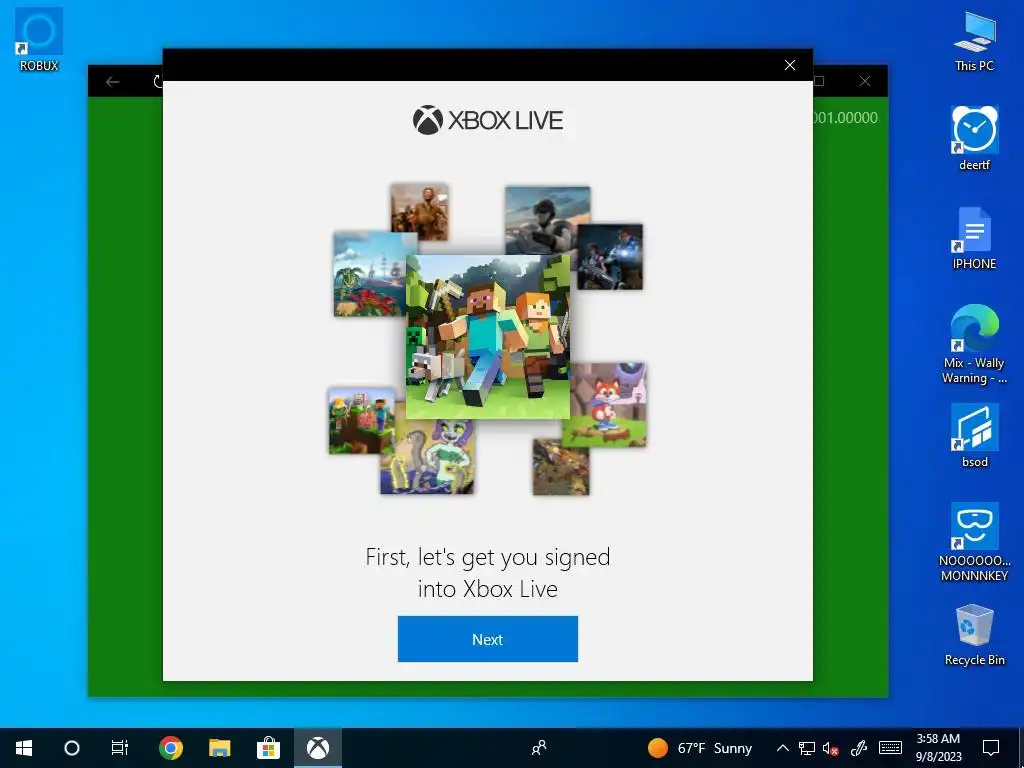Open Task View in the taskbar
This screenshot has height=768, width=1024.
click(x=120, y=748)
